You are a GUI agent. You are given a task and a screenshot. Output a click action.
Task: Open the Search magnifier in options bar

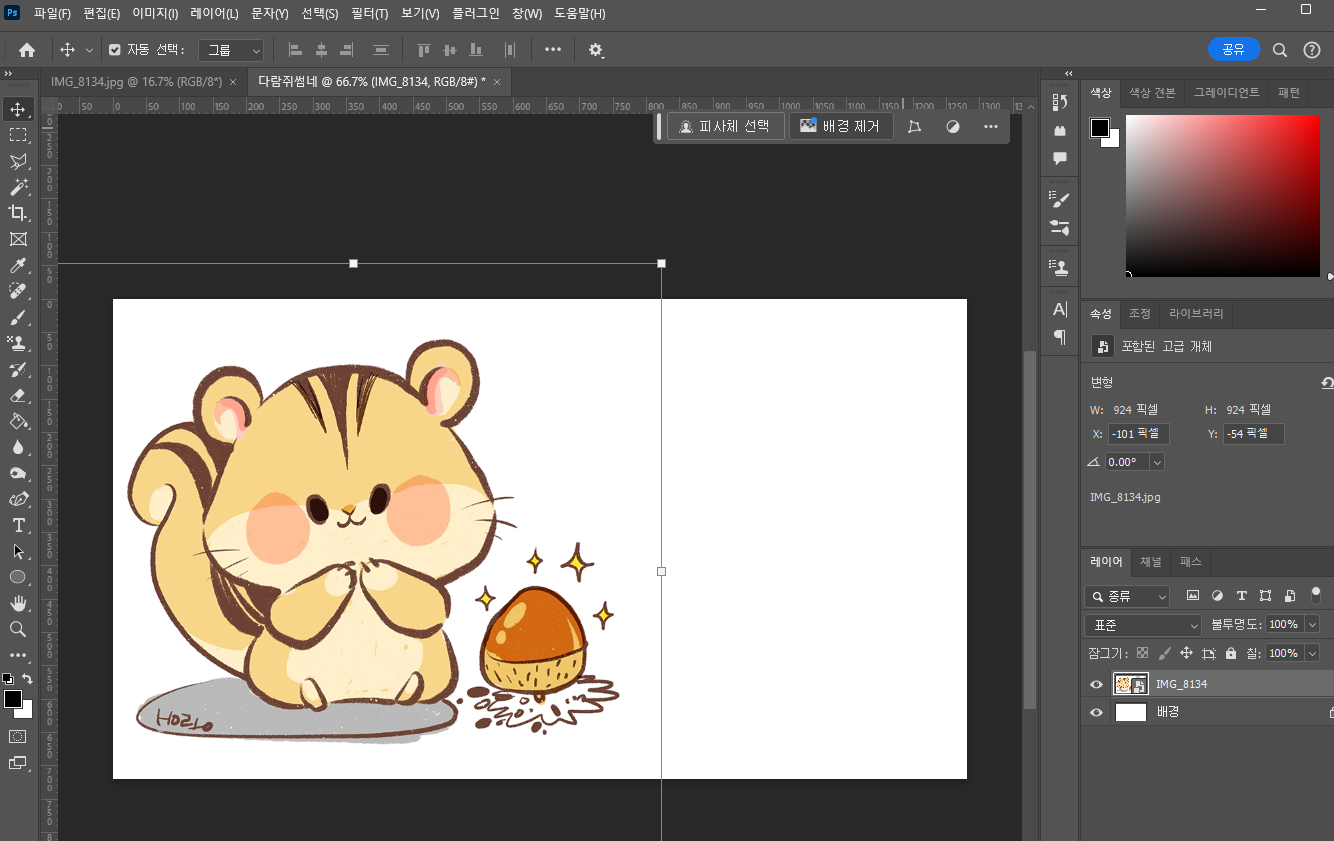tap(1280, 50)
